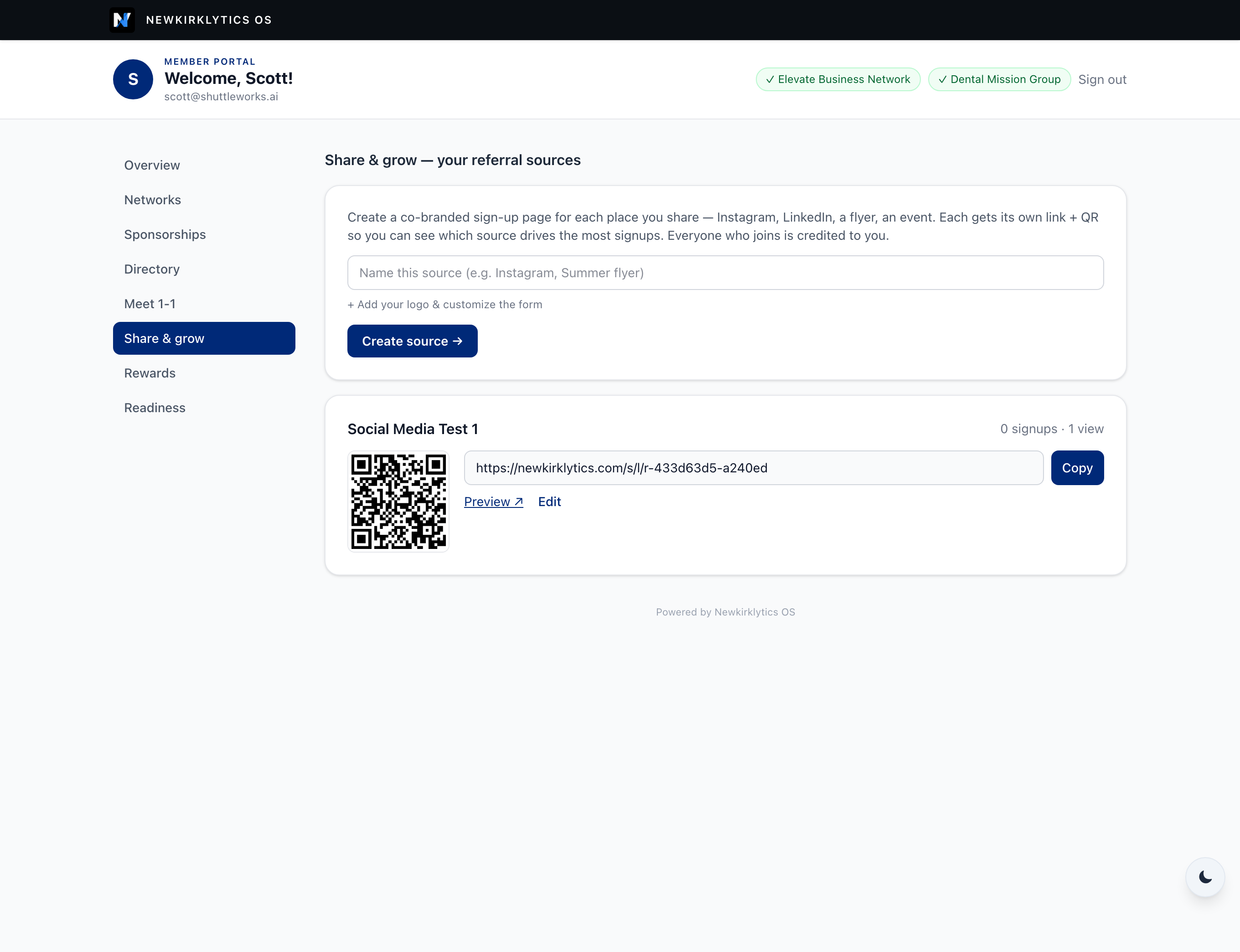
Task: Go to the Readiness section
Action: tap(204, 408)
